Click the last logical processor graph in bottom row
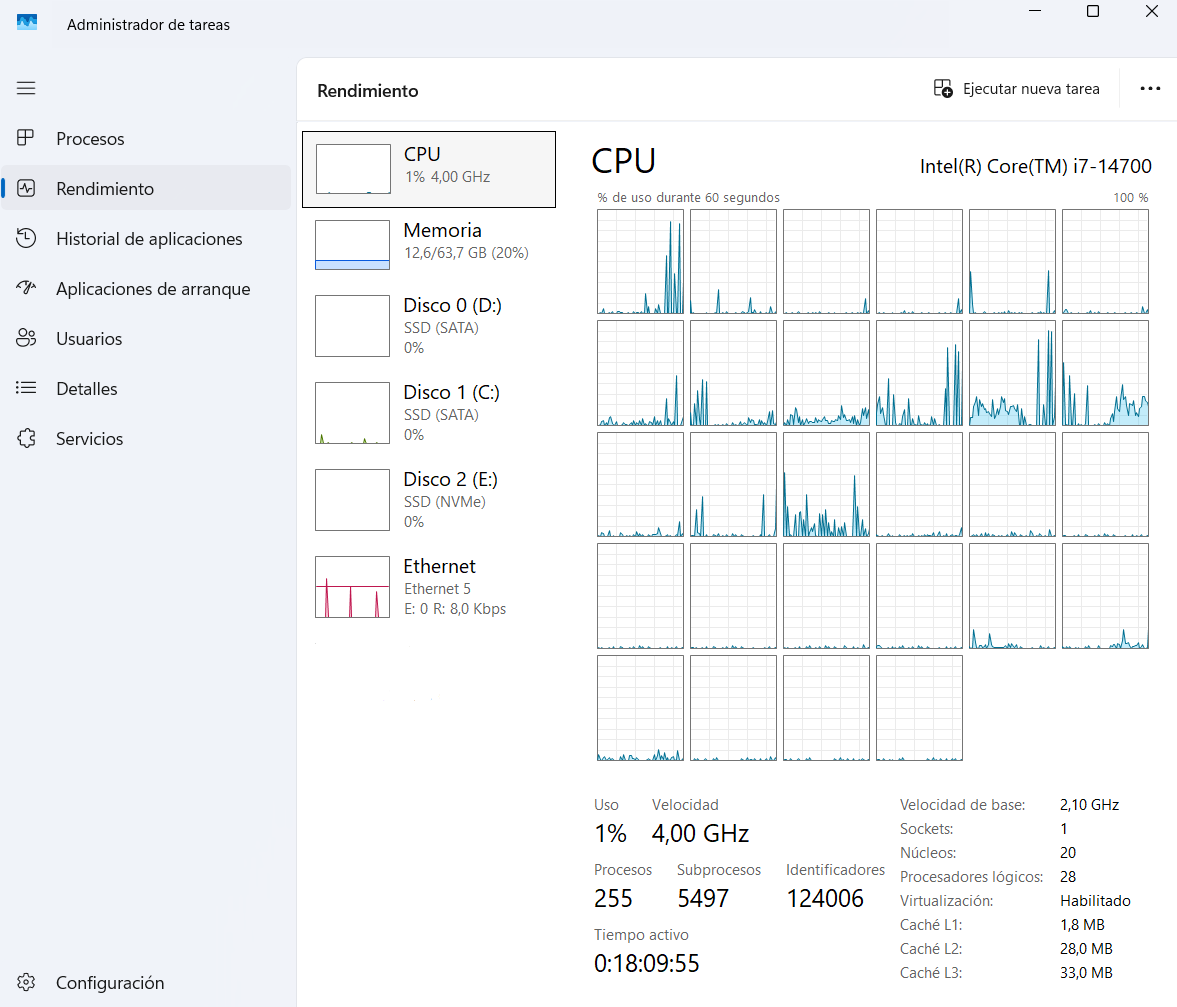Viewport: 1177px width, 1007px height. point(919,708)
